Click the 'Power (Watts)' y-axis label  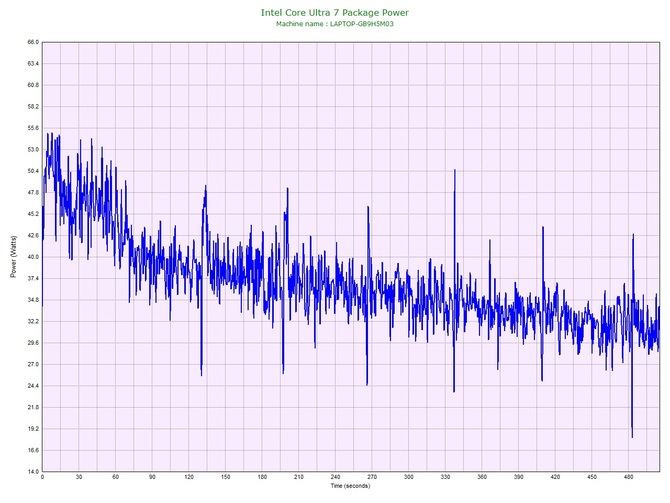[x=13, y=256]
